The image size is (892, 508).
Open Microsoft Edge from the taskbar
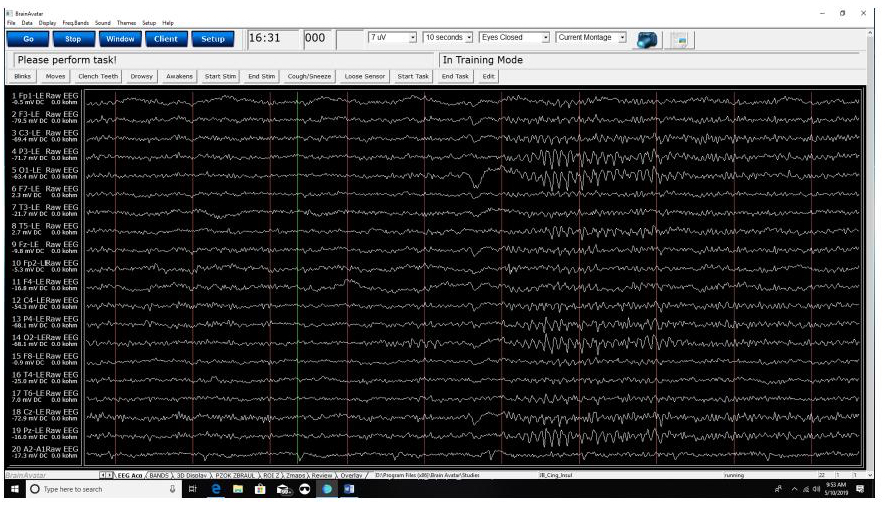point(214,490)
